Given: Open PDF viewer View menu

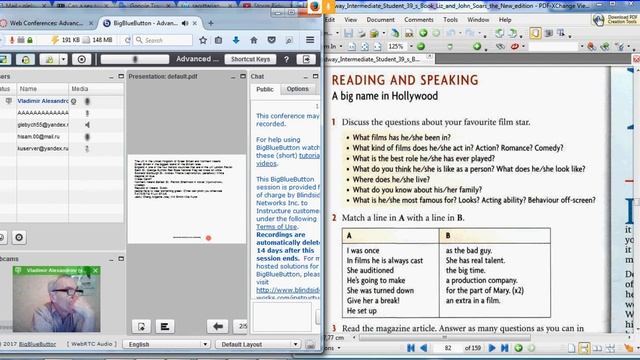Looking at the screenshot, I should coord(350,20).
